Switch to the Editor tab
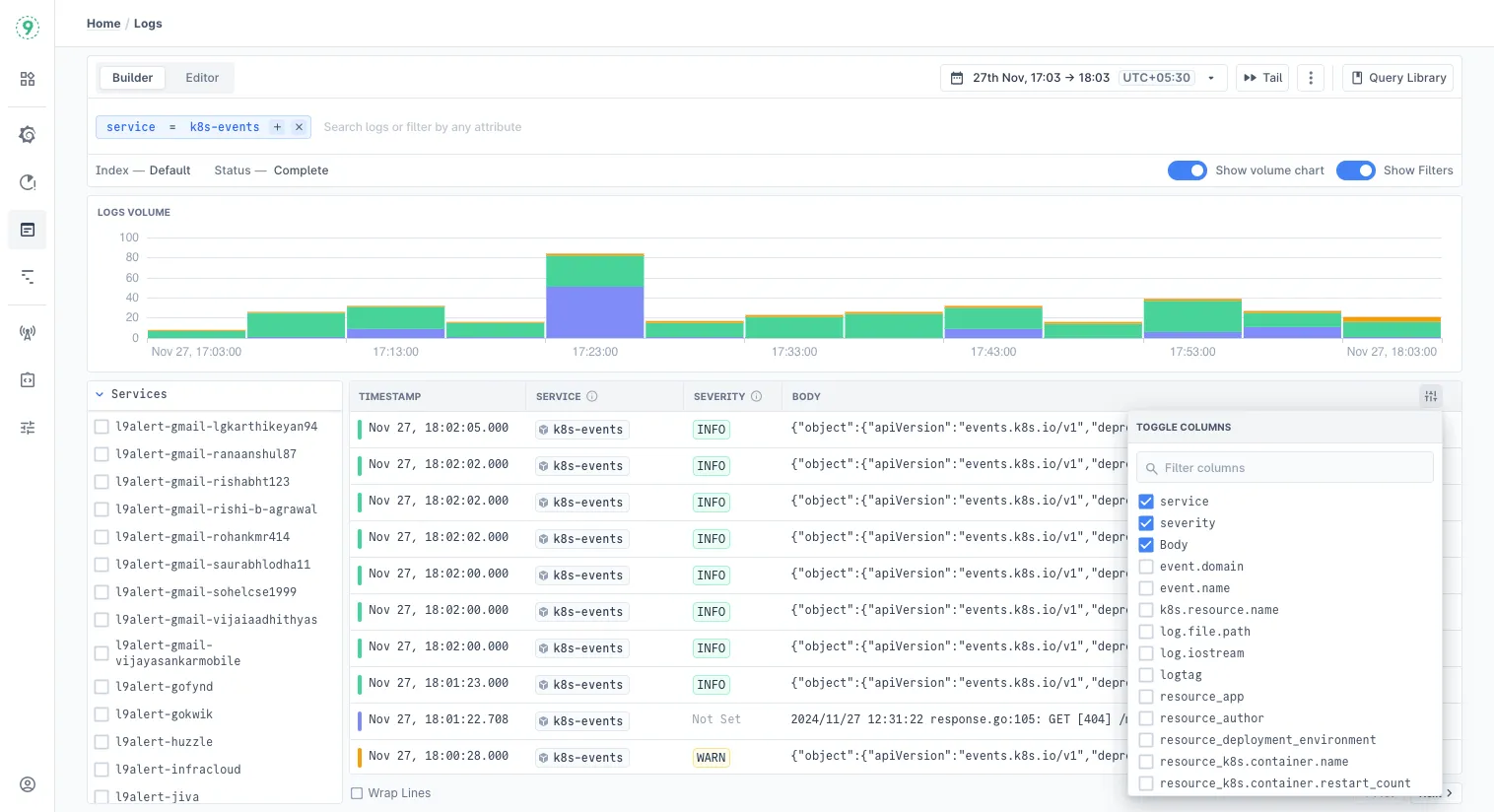 (201, 77)
